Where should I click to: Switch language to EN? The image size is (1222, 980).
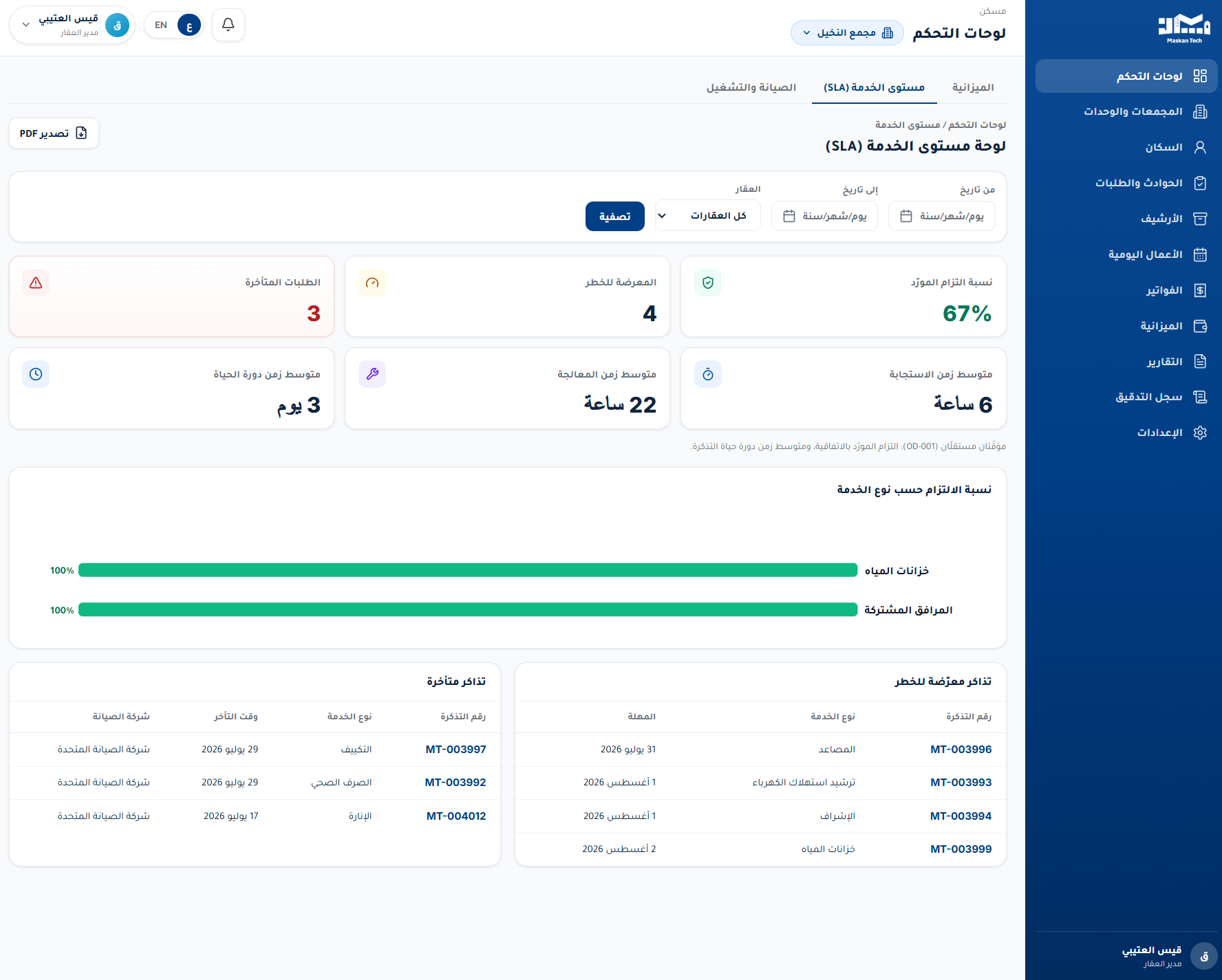tap(161, 25)
